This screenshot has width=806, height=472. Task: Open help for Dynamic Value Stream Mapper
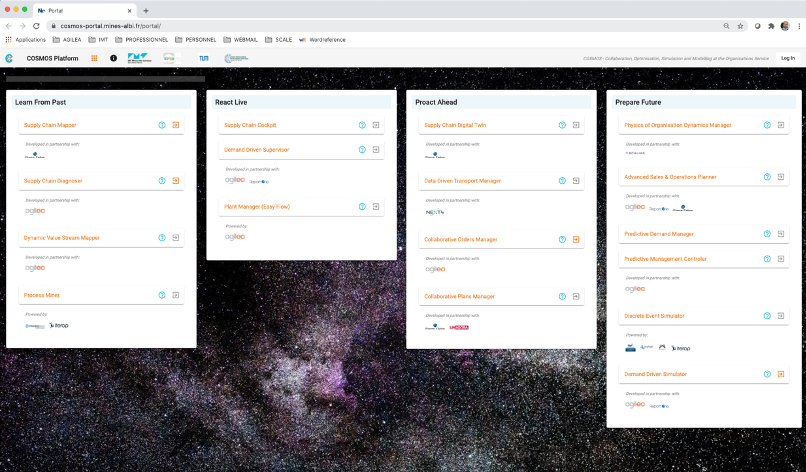[x=162, y=238]
